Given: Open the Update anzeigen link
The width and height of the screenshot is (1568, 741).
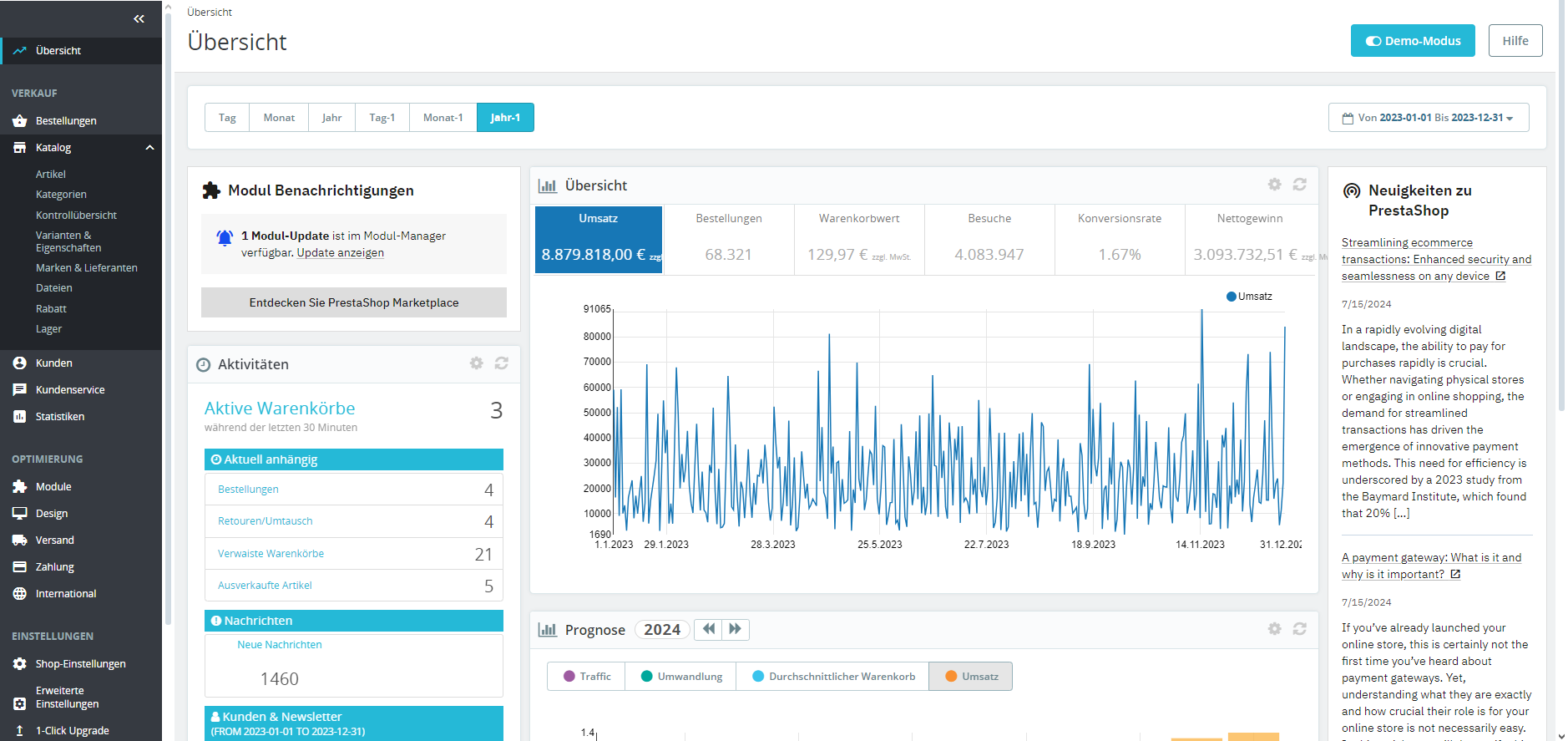Looking at the screenshot, I should tap(341, 253).
